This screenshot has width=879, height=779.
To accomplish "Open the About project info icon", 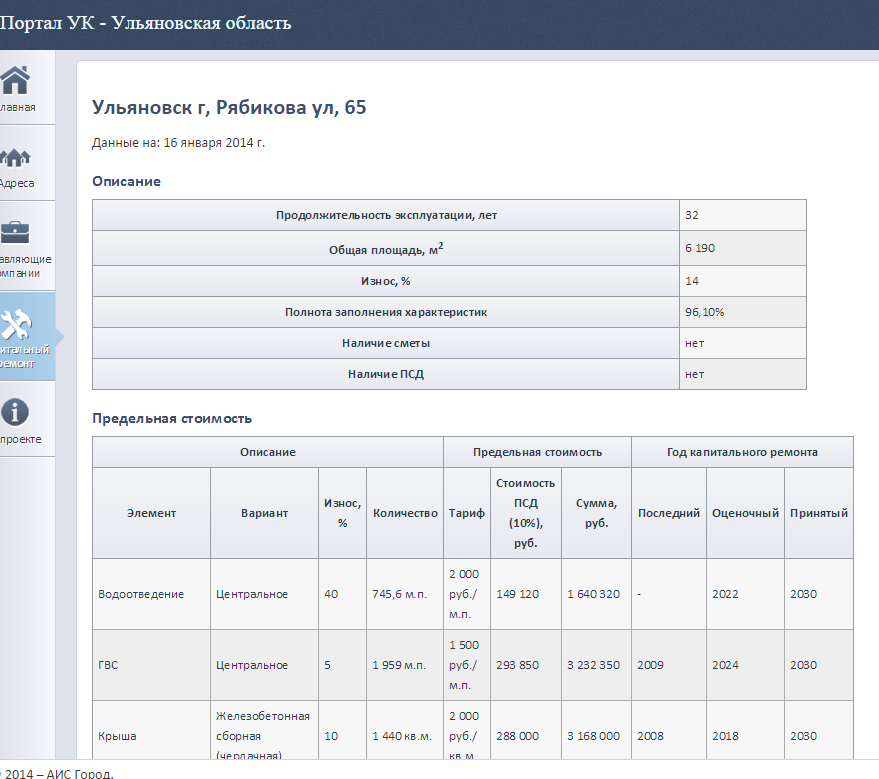I will [x=15, y=412].
